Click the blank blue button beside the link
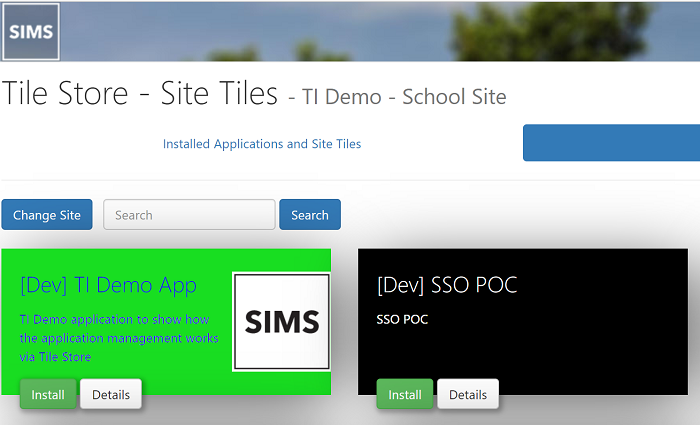The image size is (700, 425). pyautogui.click(x=611, y=143)
